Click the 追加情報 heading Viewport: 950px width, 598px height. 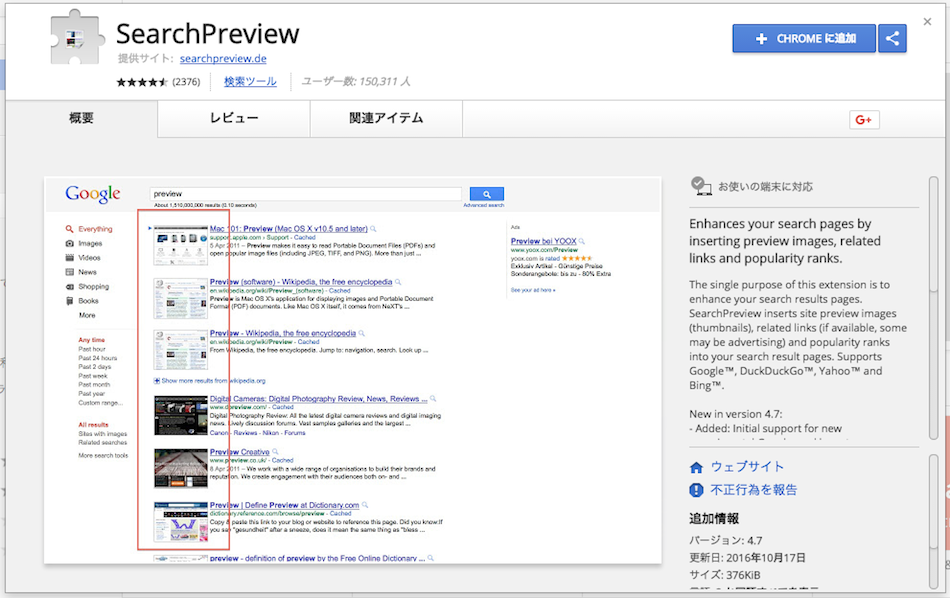click(x=714, y=519)
